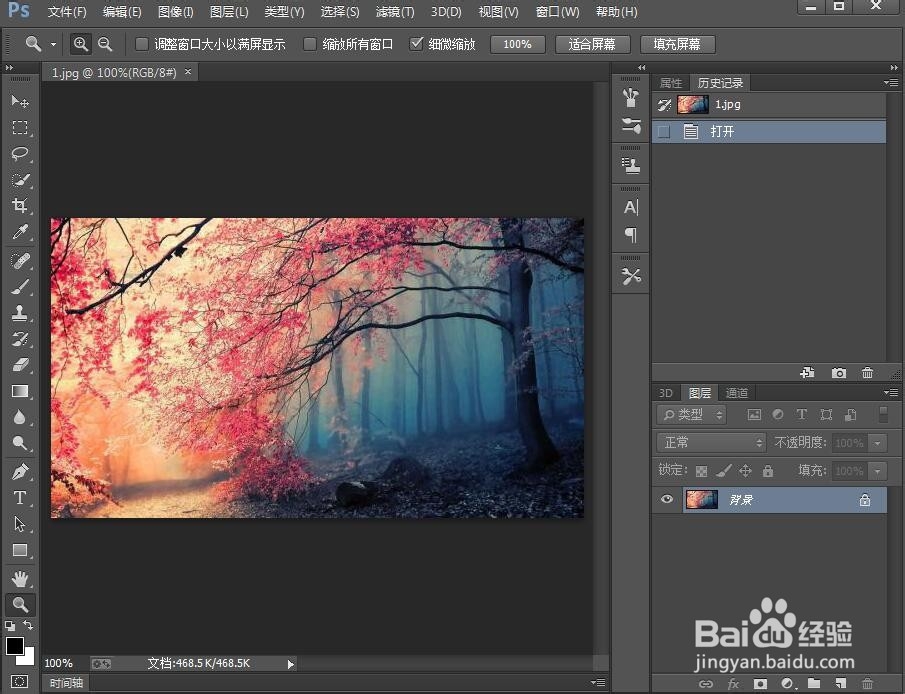Open the Paragraph panel icon
Image resolution: width=905 pixels, height=694 pixels.
point(630,235)
